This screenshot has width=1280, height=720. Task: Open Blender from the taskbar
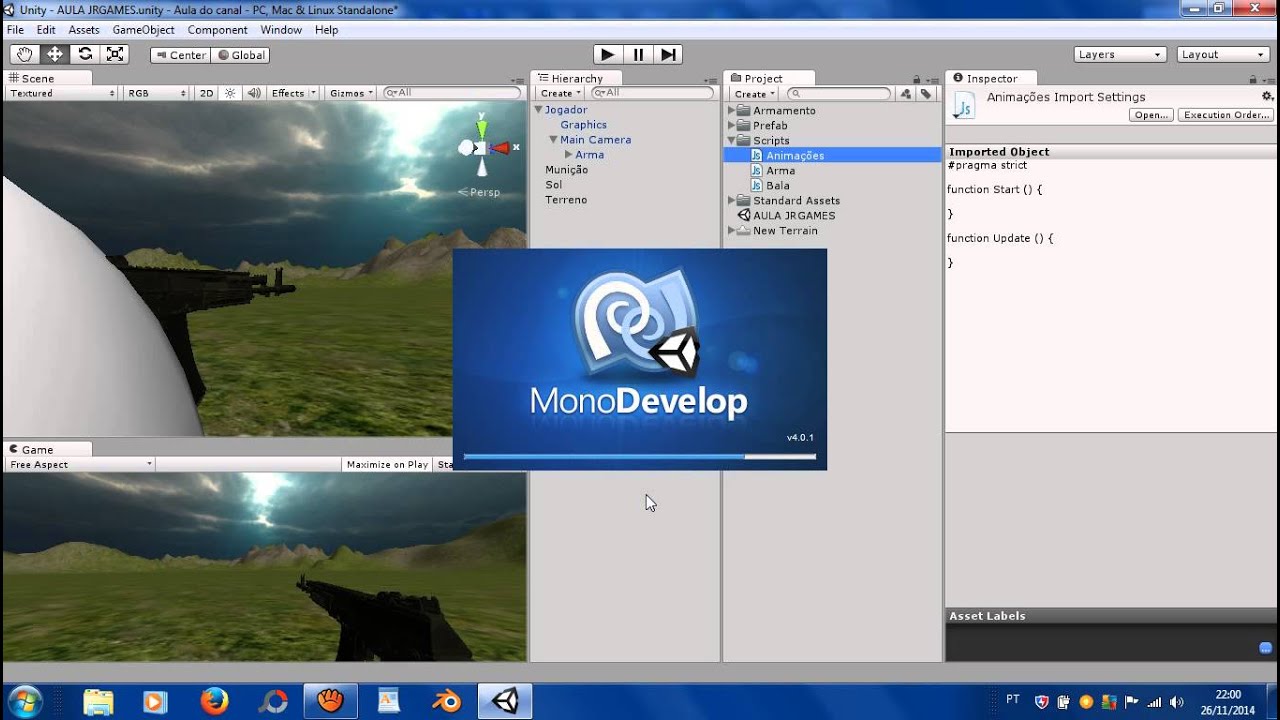pos(445,701)
